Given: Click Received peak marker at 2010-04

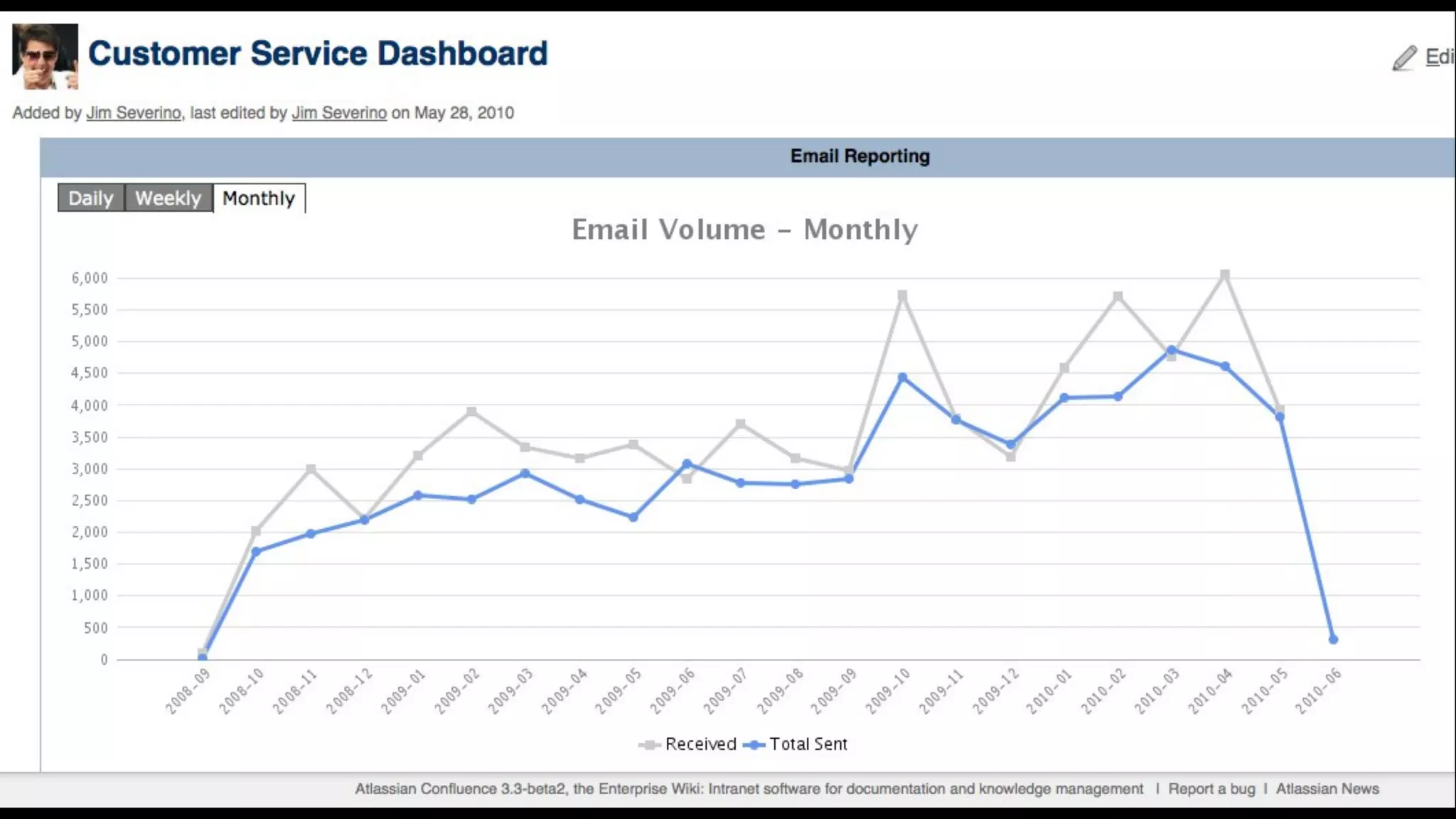Looking at the screenshot, I should pyautogui.click(x=1225, y=274).
